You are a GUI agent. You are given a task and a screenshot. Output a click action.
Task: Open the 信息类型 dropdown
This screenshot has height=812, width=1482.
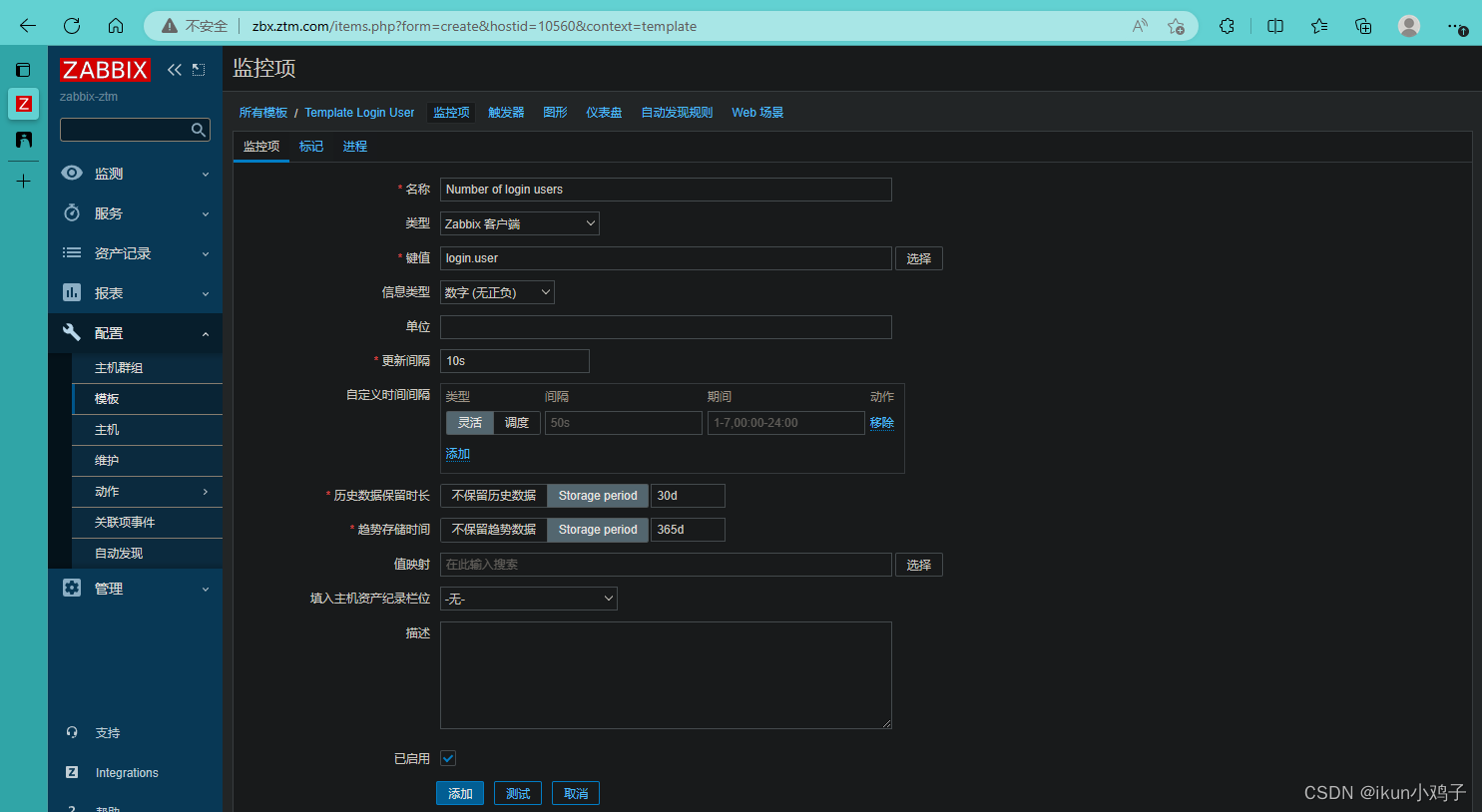(x=497, y=292)
